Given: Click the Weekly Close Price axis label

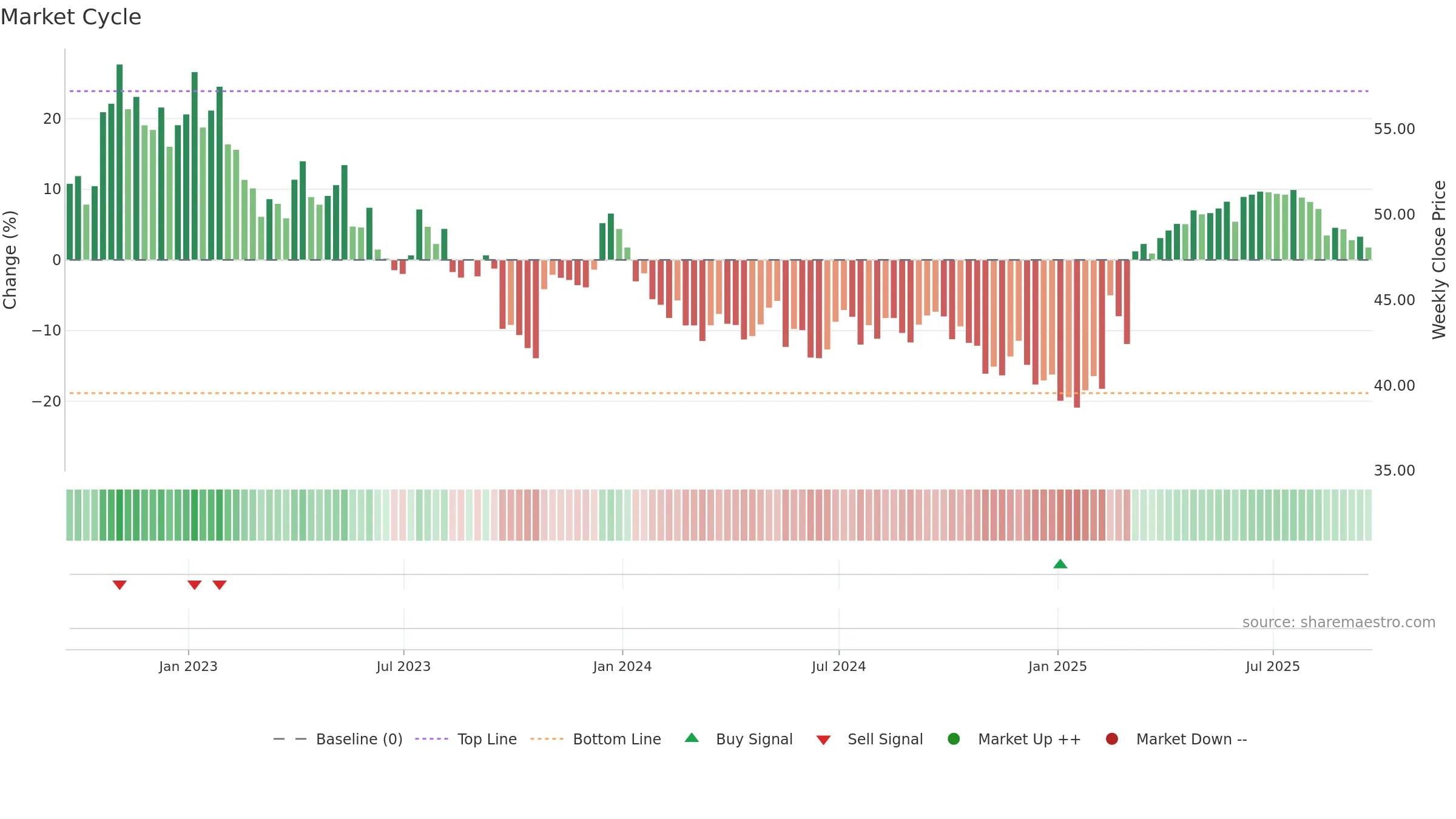Looking at the screenshot, I should tap(1439, 260).
